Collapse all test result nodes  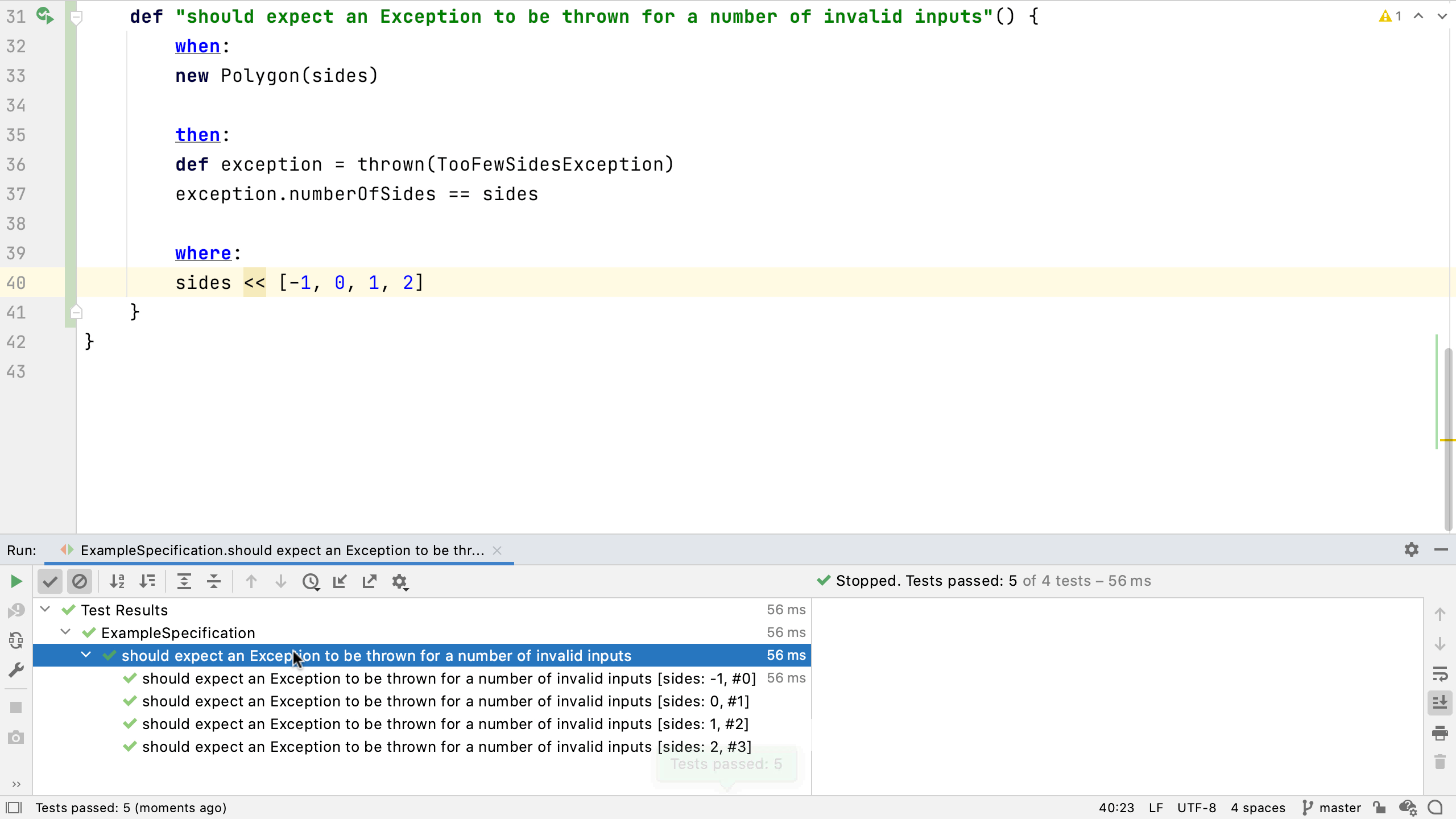coord(214,581)
